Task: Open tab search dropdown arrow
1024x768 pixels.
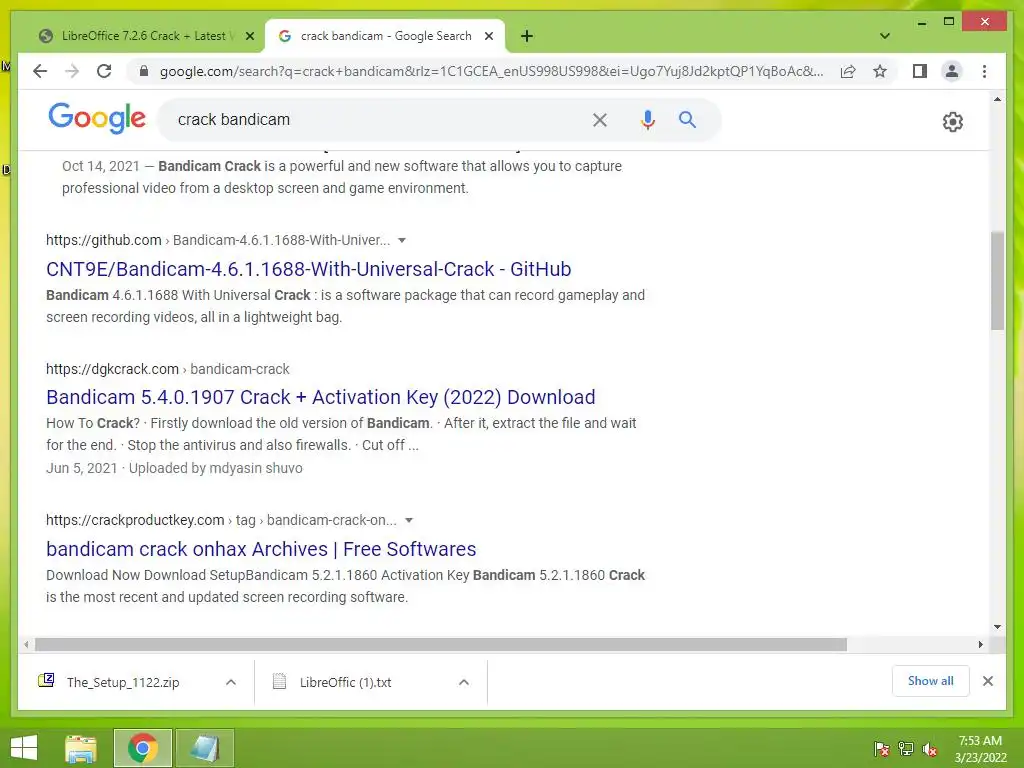Action: point(885,36)
